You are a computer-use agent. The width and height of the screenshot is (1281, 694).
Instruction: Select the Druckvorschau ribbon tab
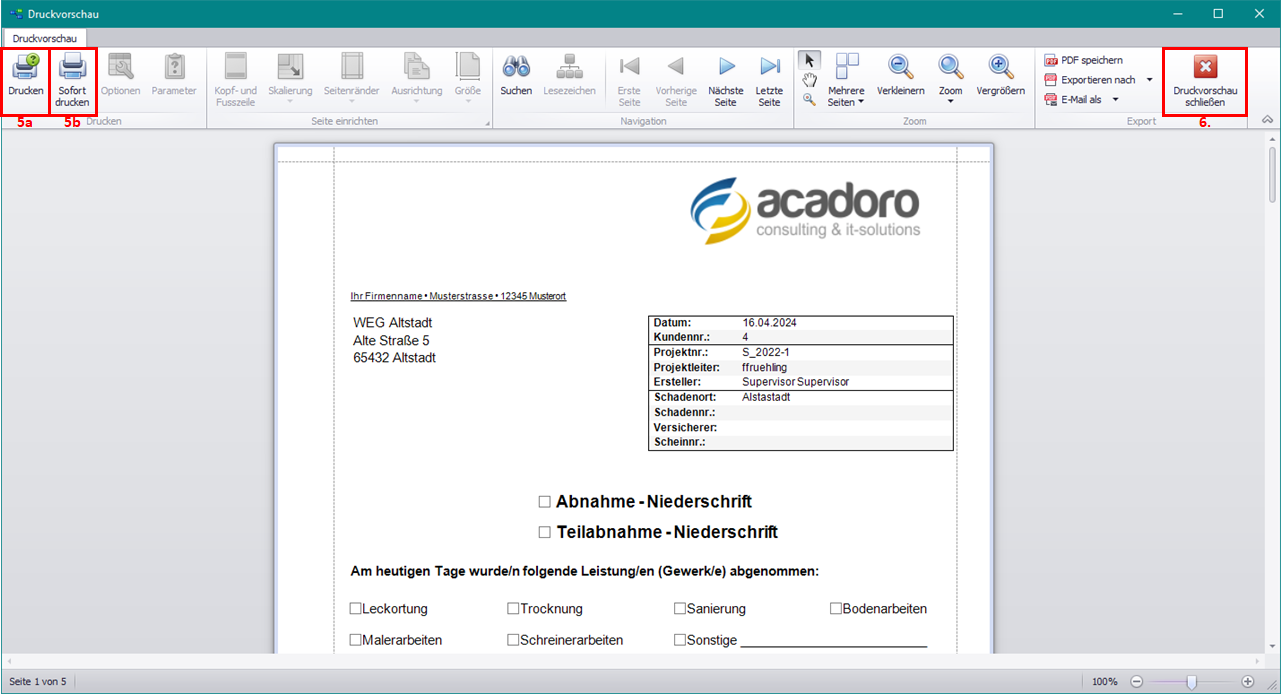click(x=45, y=37)
